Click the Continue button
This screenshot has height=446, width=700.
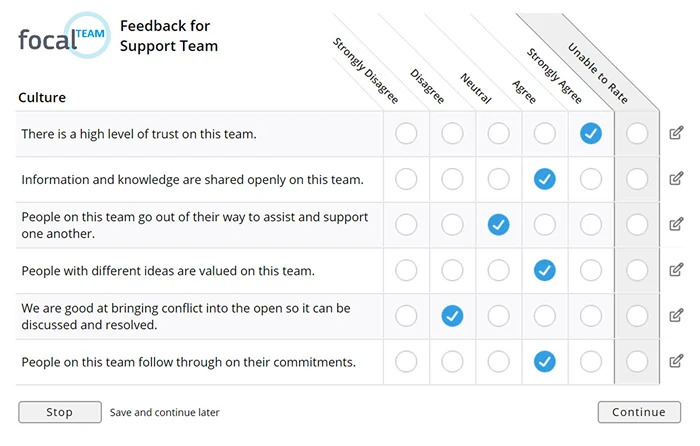click(639, 412)
